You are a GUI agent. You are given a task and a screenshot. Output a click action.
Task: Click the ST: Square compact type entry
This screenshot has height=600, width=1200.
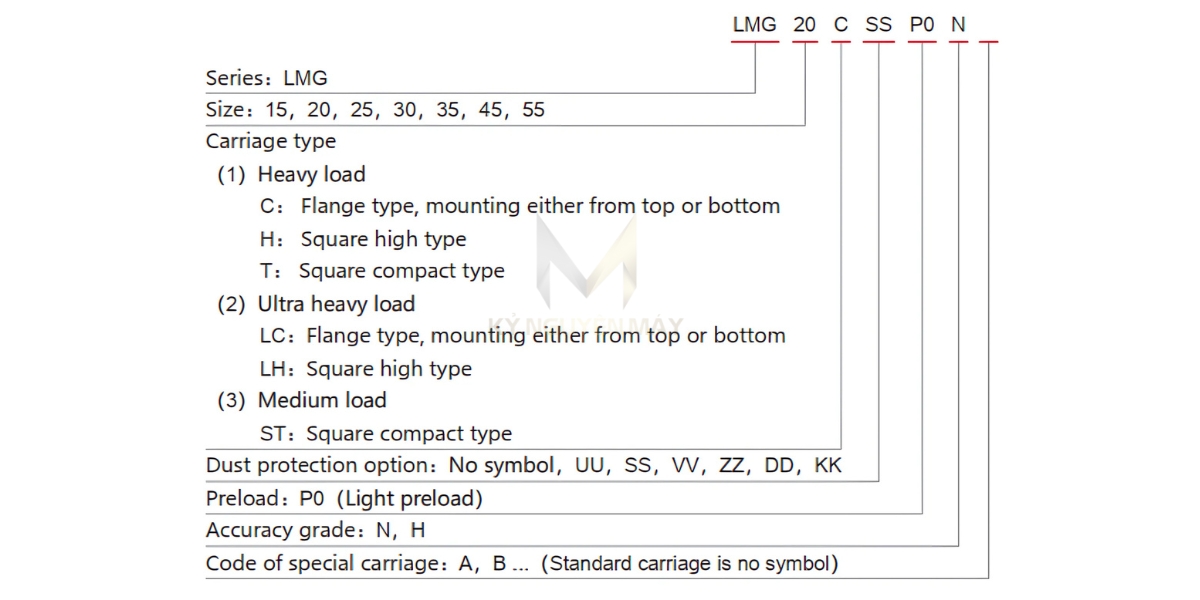[x=385, y=433]
